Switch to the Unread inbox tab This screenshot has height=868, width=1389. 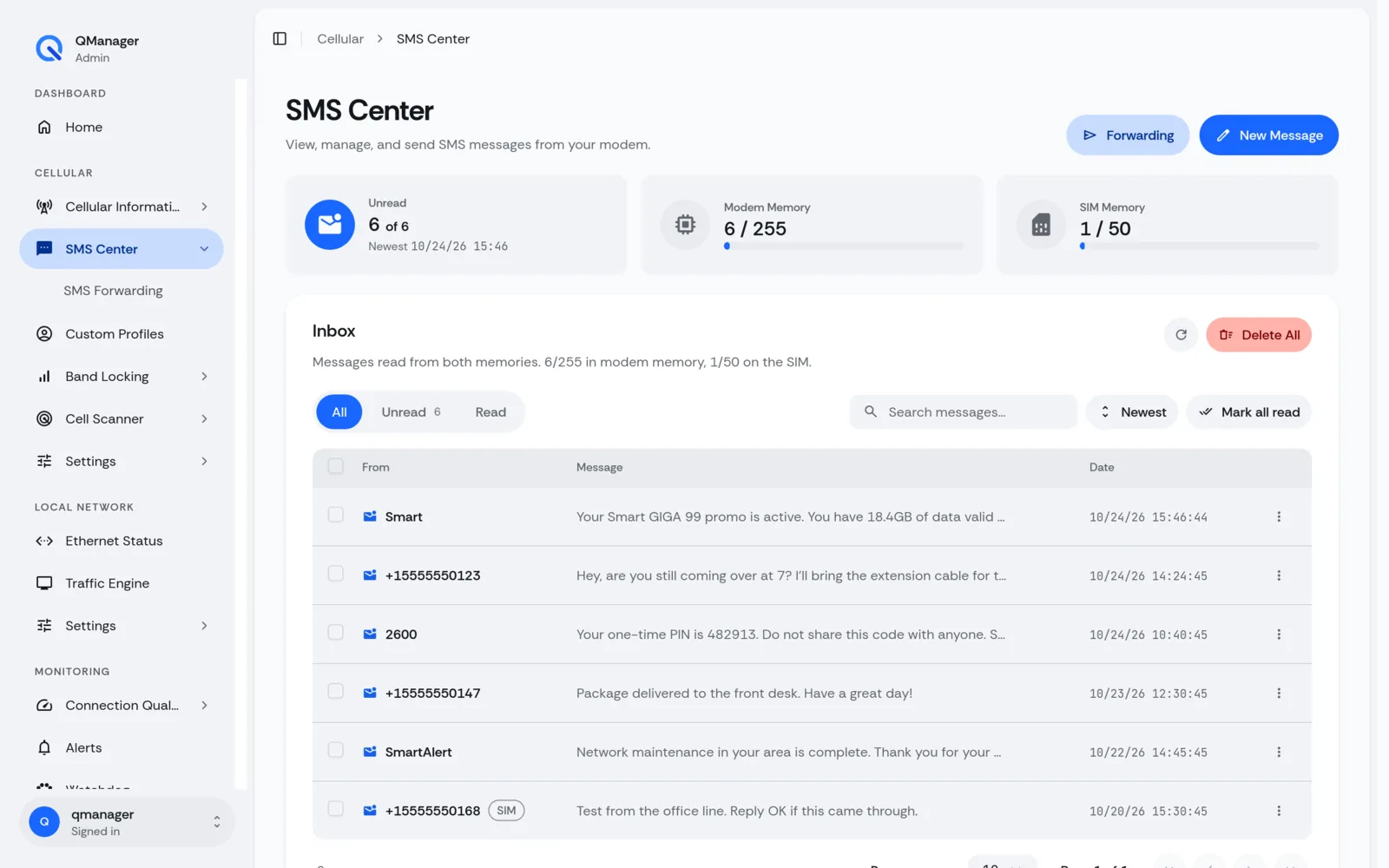point(411,412)
